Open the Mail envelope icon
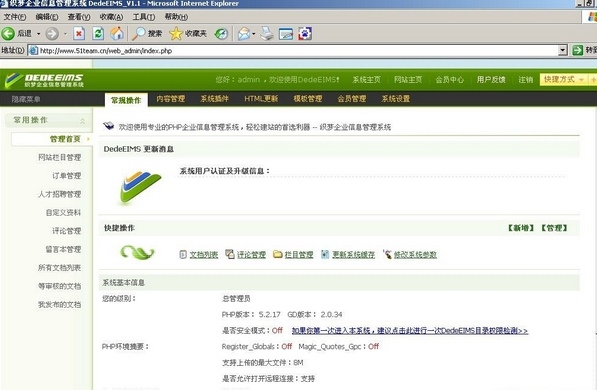The height and width of the screenshot is (390, 597). coord(244,34)
